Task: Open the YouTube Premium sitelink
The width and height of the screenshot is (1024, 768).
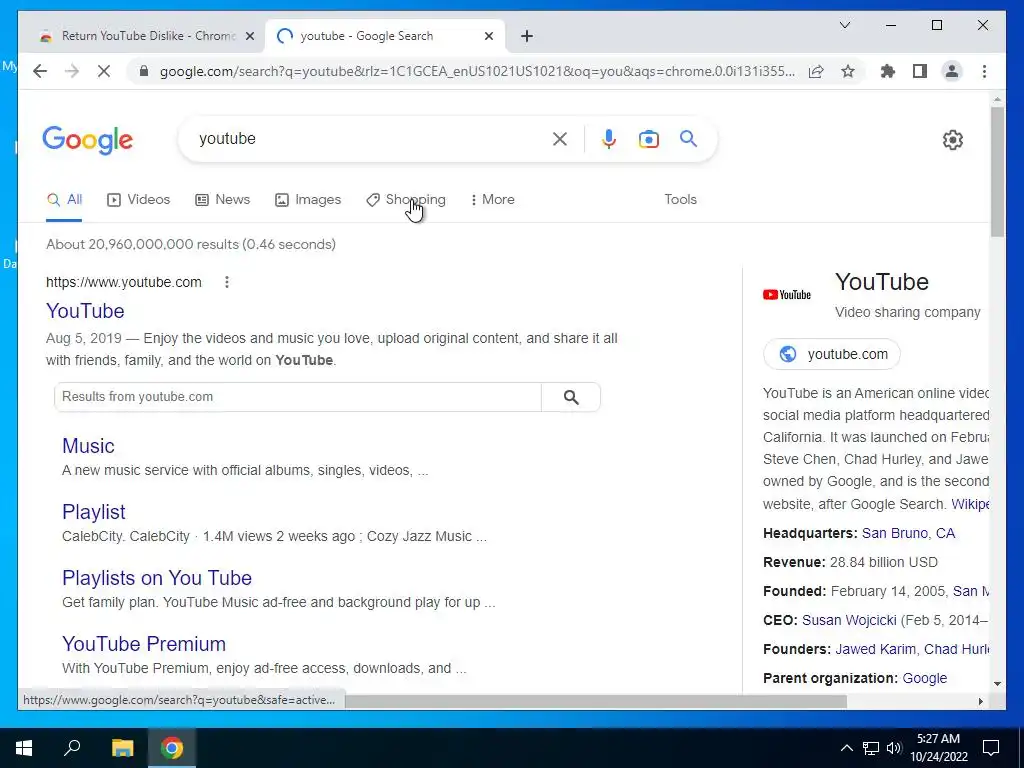Action: [144, 644]
